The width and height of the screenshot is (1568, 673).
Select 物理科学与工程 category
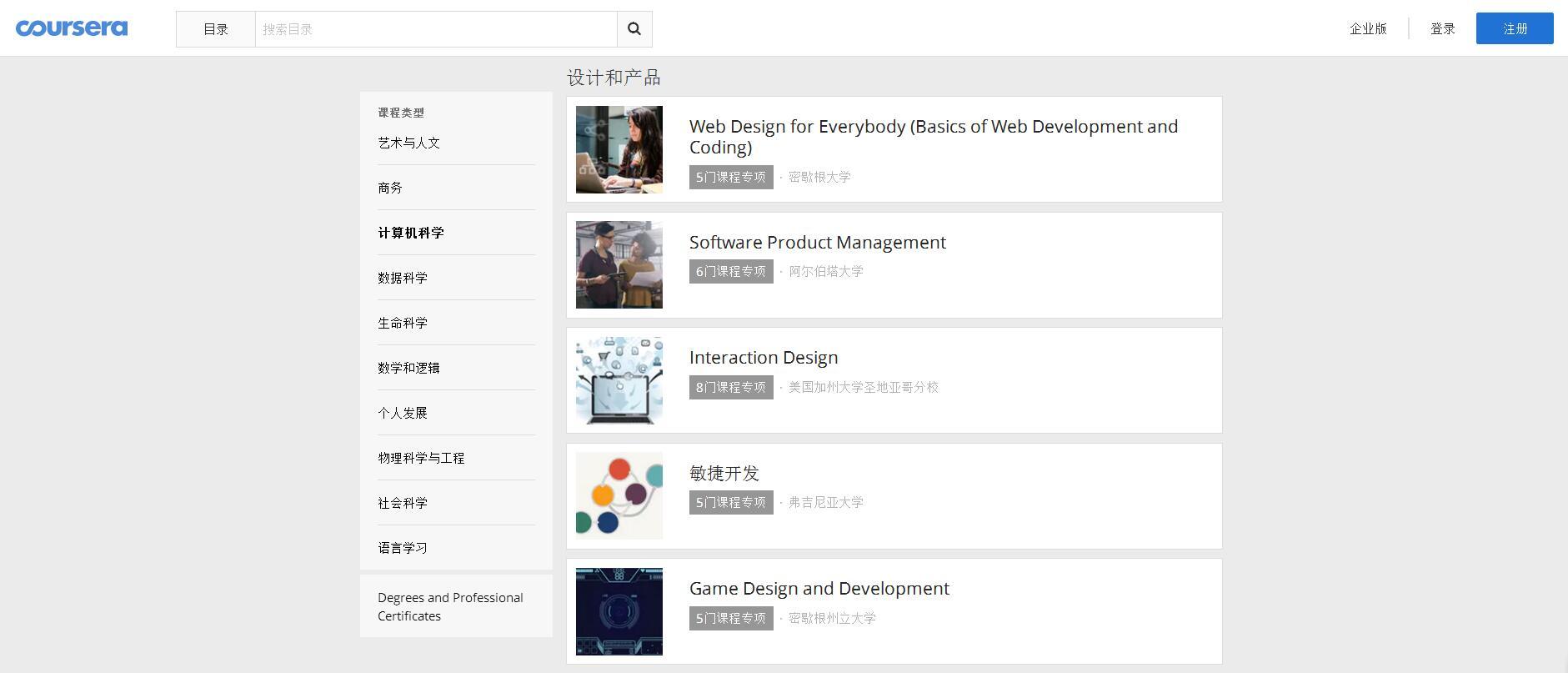(x=421, y=458)
